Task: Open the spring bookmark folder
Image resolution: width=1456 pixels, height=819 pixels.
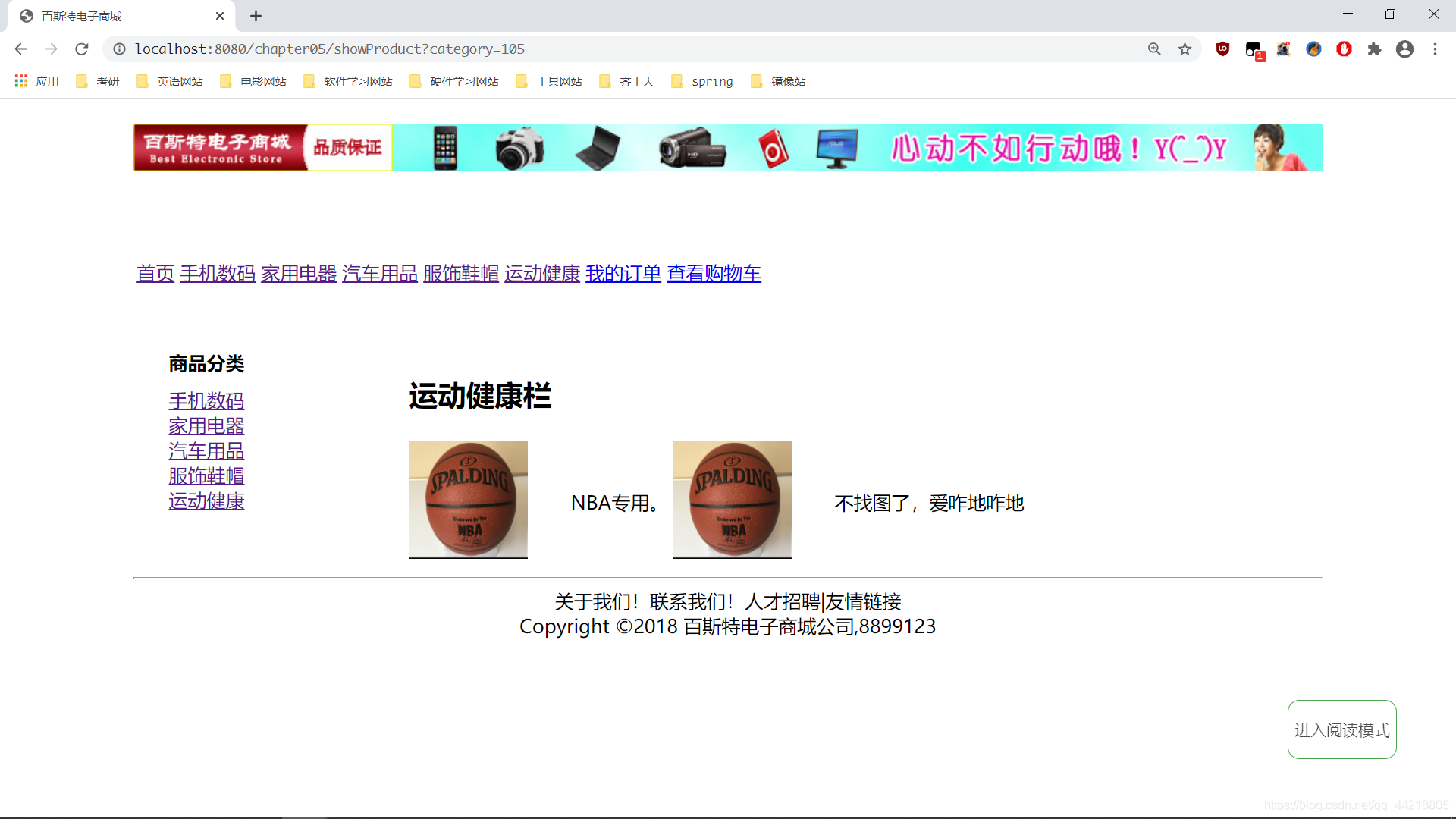Action: click(702, 81)
